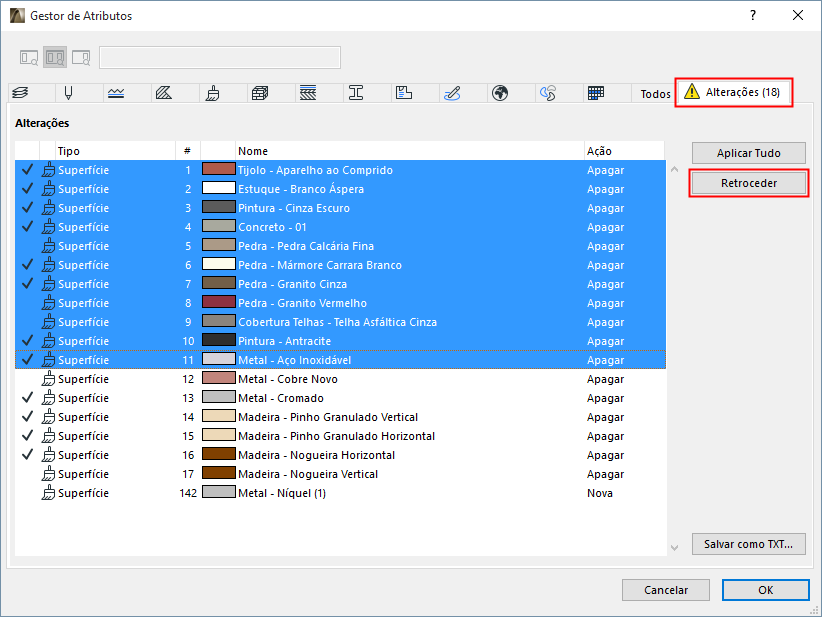Viewport: 822px width, 617px height.
Task: Click color swatch of Madeira - Nogueira Vertical
Action: (219, 473)
